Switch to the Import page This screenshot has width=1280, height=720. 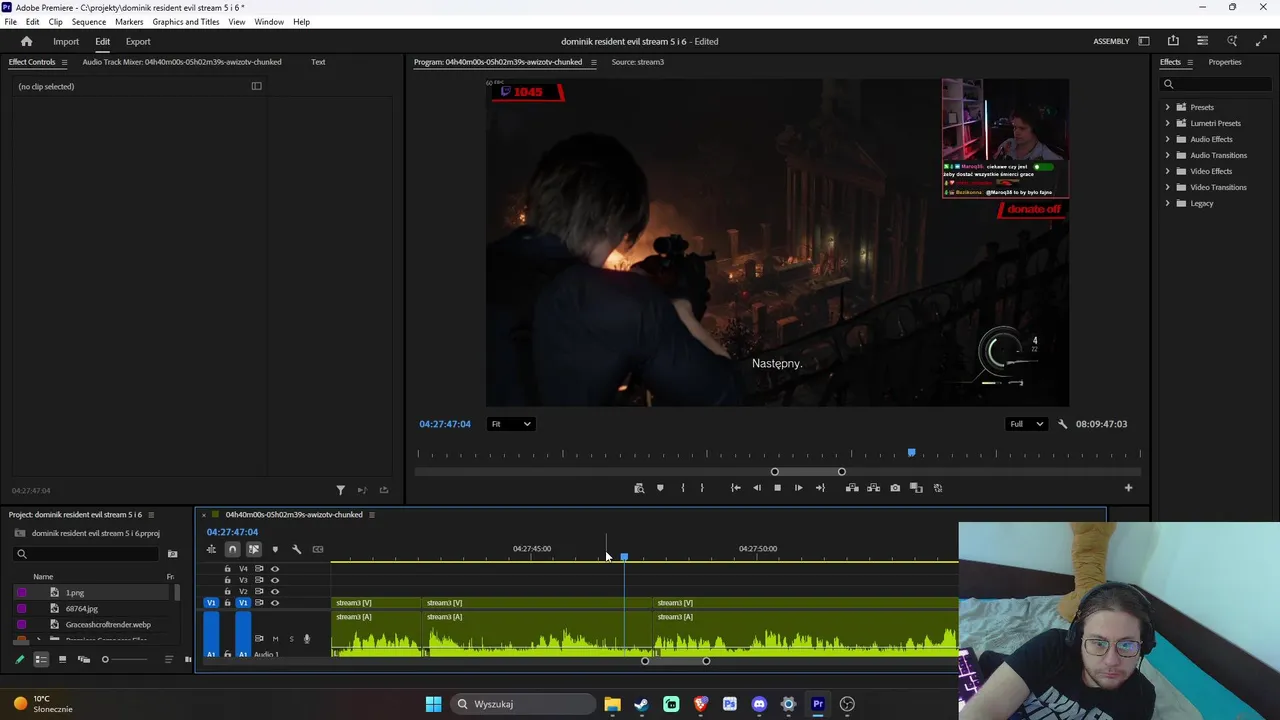[x=66, y=41]
